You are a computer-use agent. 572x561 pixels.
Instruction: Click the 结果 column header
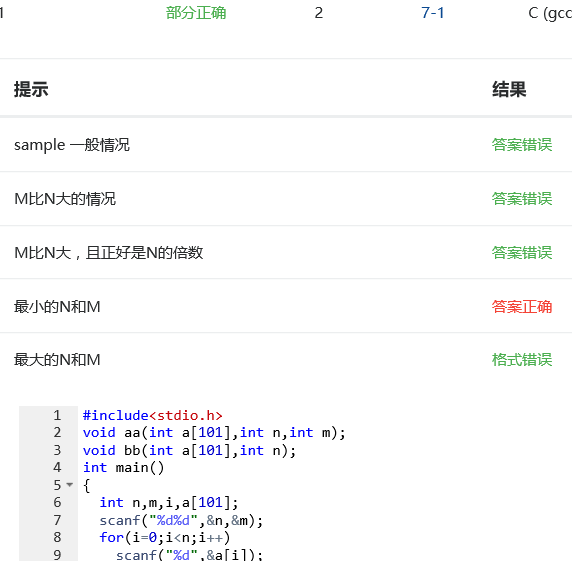click(509, 89)
